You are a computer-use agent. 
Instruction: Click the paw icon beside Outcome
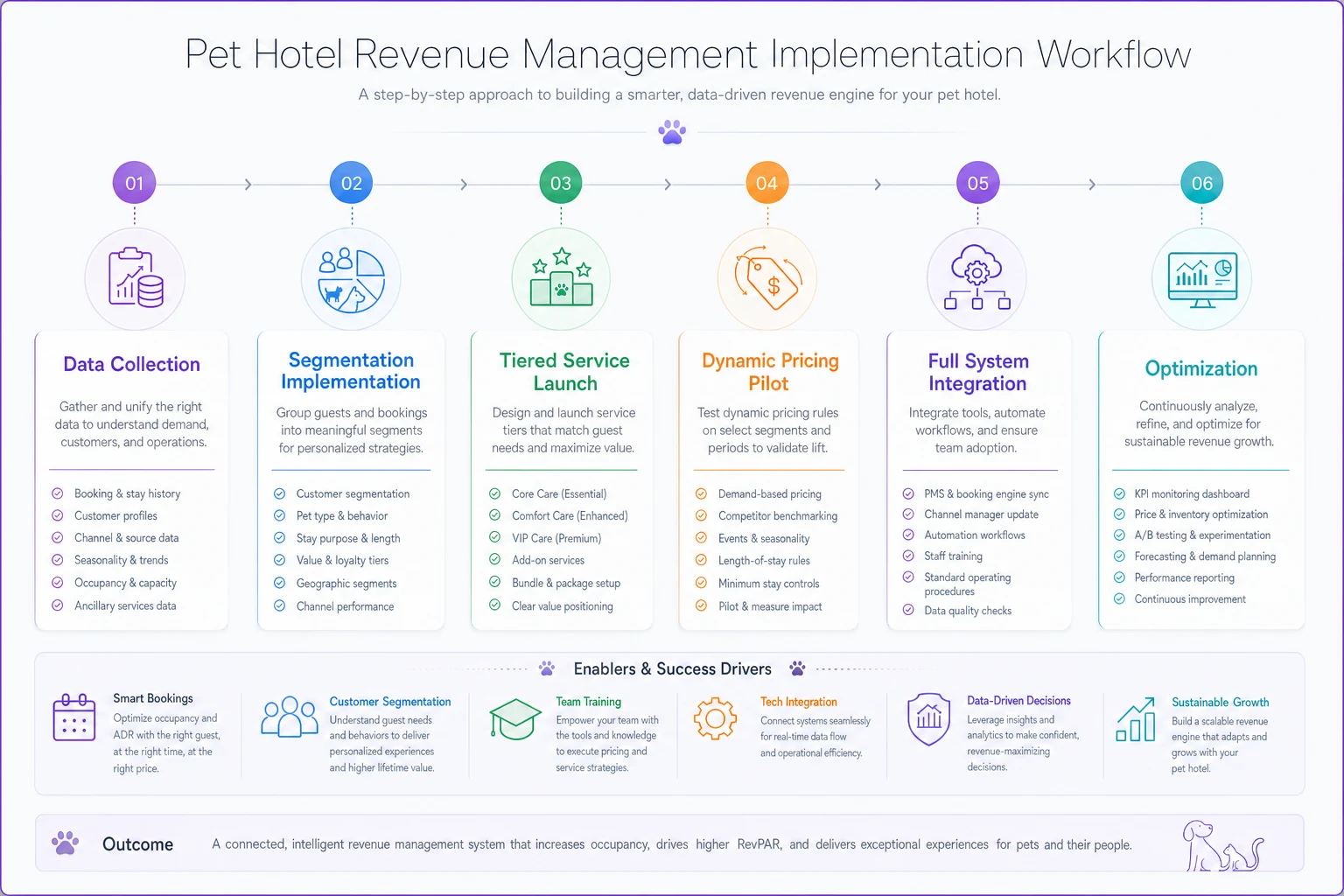[65, 843]
